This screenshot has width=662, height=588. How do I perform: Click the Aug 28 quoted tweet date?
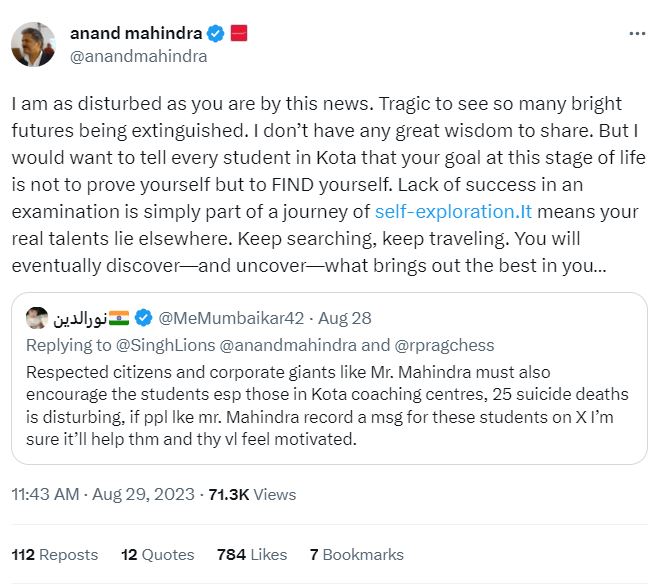pyautogui.click(x=347, y=318)
